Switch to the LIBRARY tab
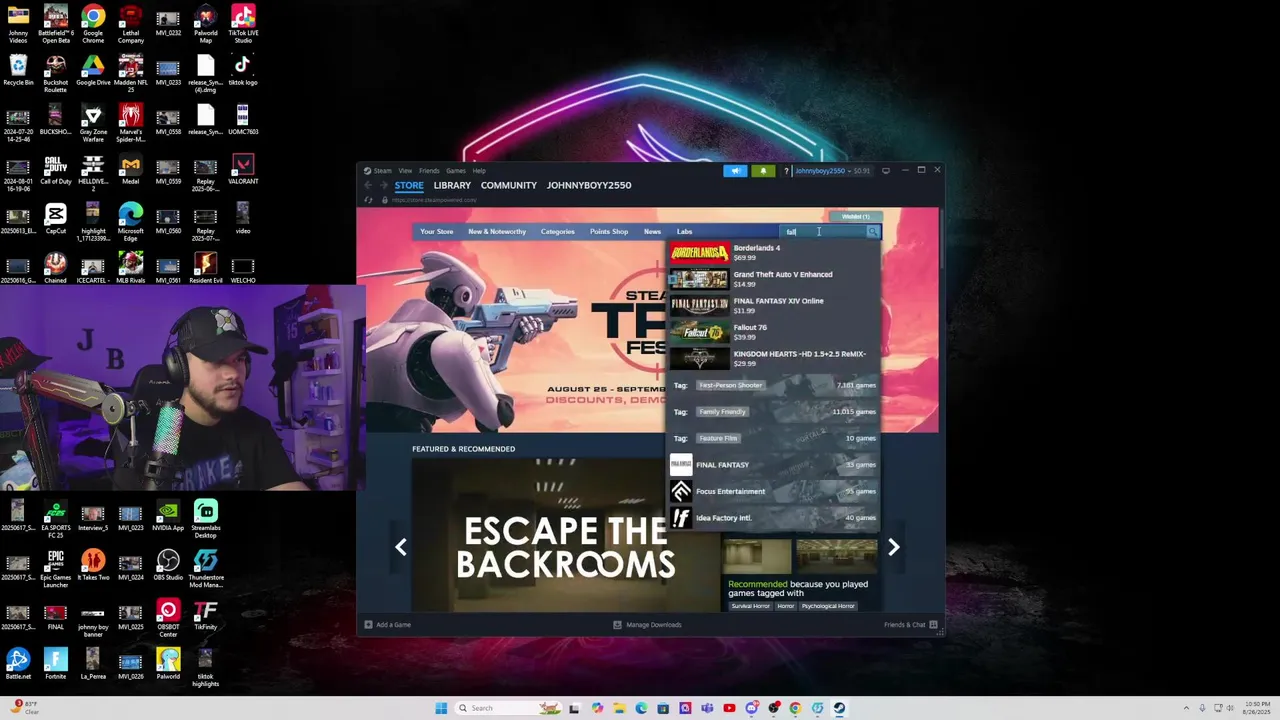Viewport: 1280px width, 720px height. coord(452,185)
